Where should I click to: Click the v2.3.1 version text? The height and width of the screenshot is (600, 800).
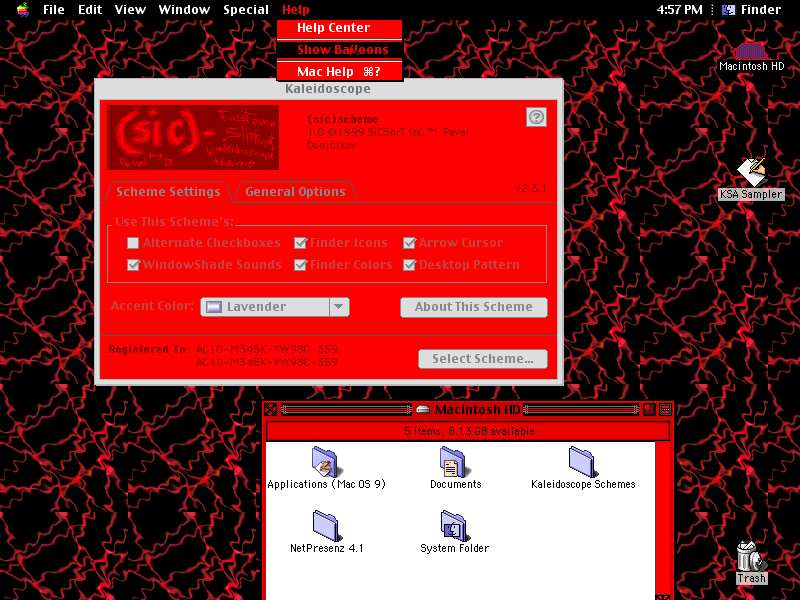pyautogui.click(x=531, y=188)
